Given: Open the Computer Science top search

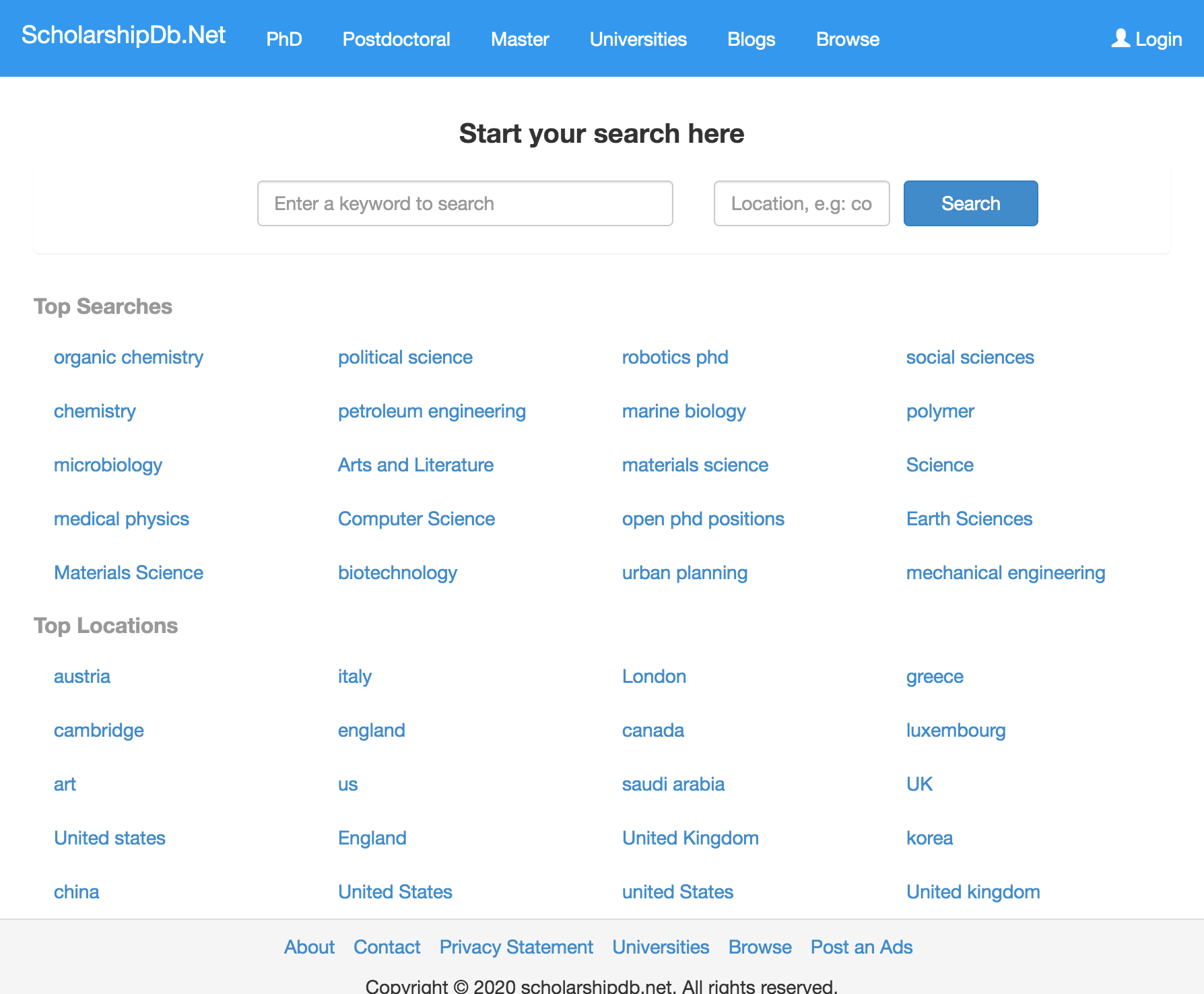Looking at the screenshot, I should (416, 519).
